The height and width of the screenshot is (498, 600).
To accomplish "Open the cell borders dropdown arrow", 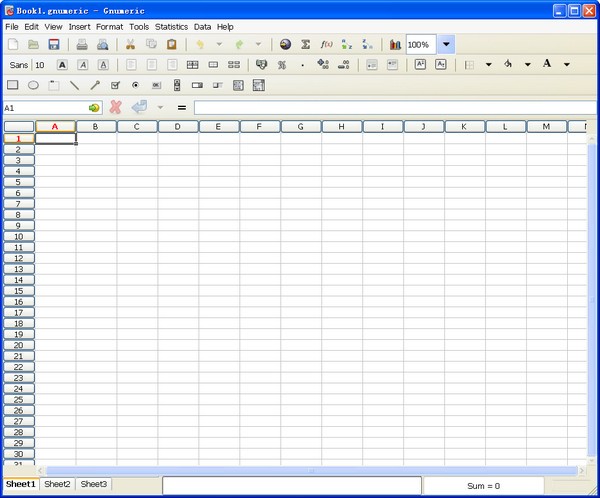I will 488,65.
